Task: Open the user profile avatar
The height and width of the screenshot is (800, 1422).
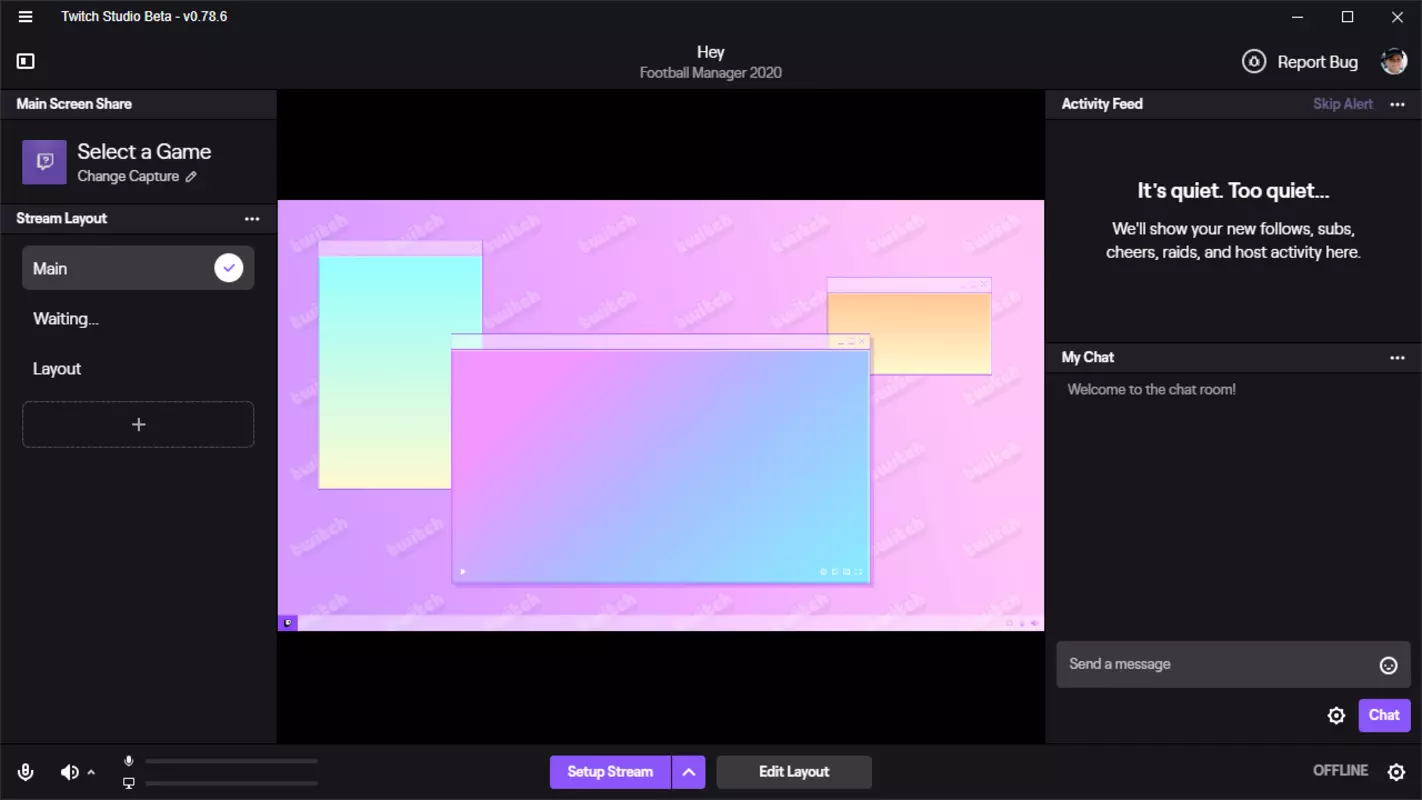Action: point(1394,61)
